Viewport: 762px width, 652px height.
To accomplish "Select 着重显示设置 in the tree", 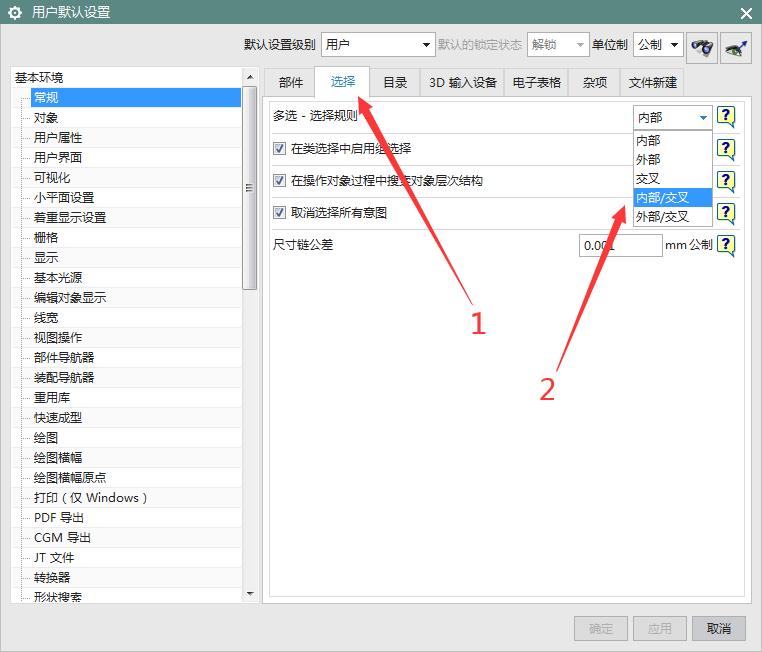I will tap(69, 217).
